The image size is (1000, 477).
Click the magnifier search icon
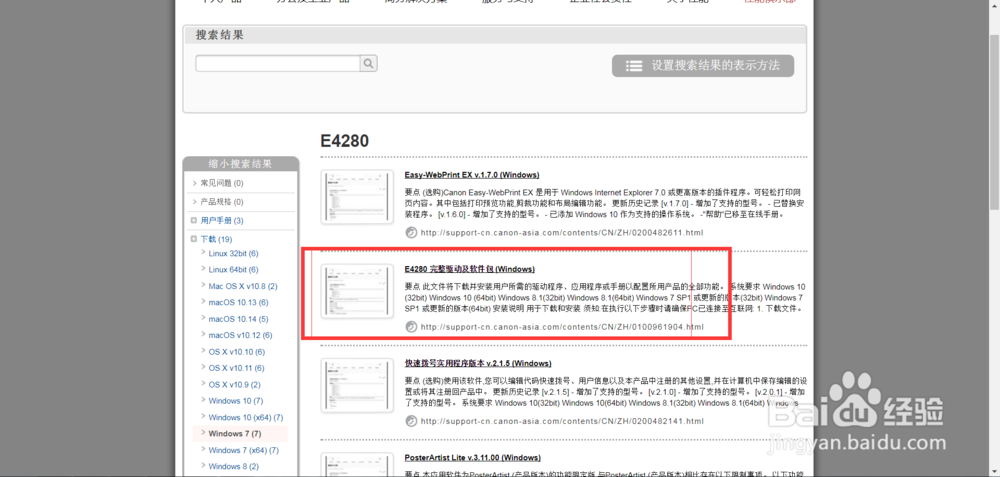pos(369,63)
